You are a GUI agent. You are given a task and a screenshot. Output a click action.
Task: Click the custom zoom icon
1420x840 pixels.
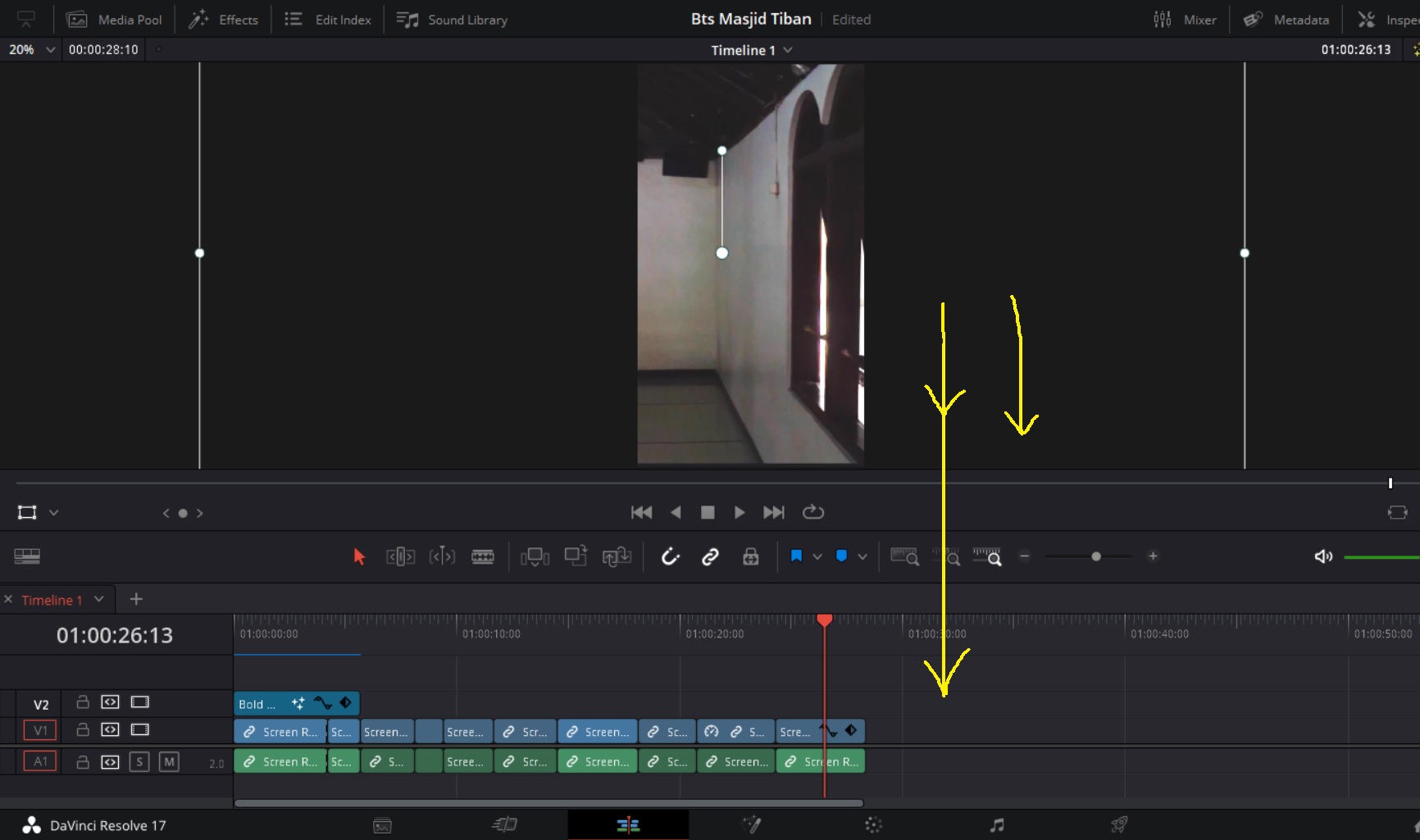(x=987, y=556)
